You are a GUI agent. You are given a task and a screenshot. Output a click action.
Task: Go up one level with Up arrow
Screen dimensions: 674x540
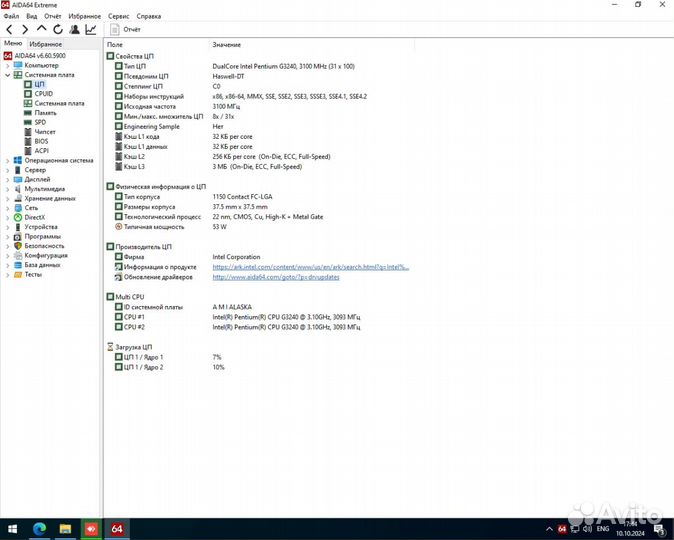(41, 30)
